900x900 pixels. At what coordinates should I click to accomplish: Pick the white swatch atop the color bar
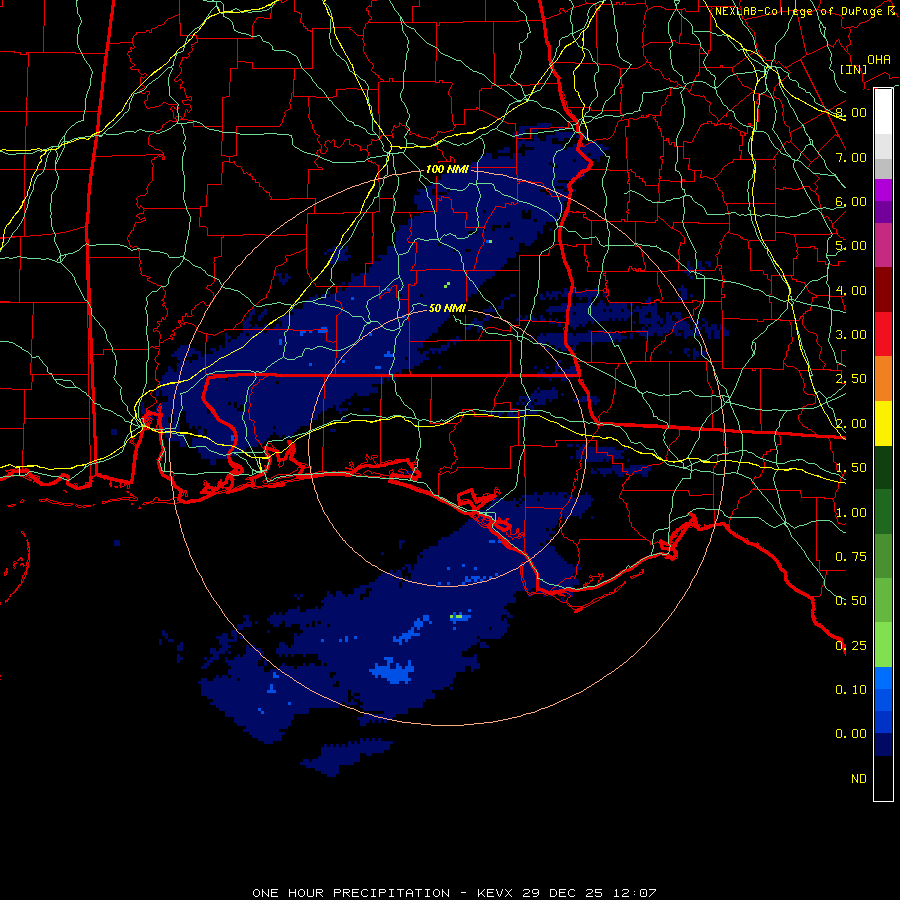click(x=883, y=111)
